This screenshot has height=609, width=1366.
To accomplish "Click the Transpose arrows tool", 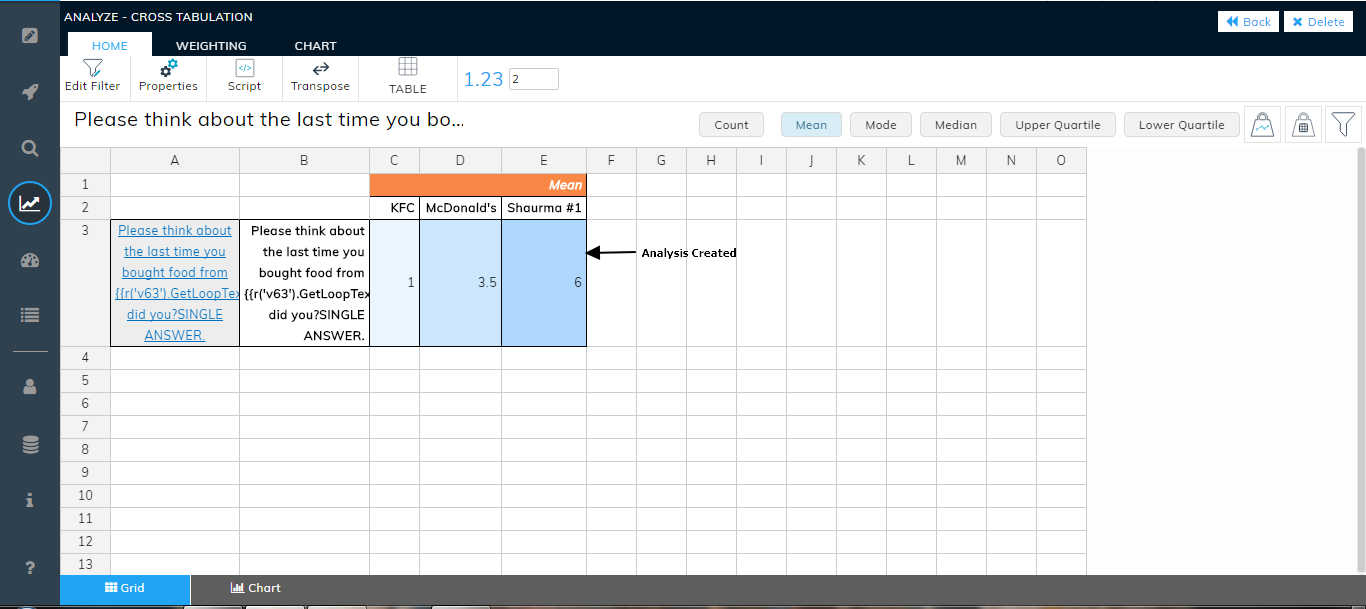I will click(x=320, y=76).
